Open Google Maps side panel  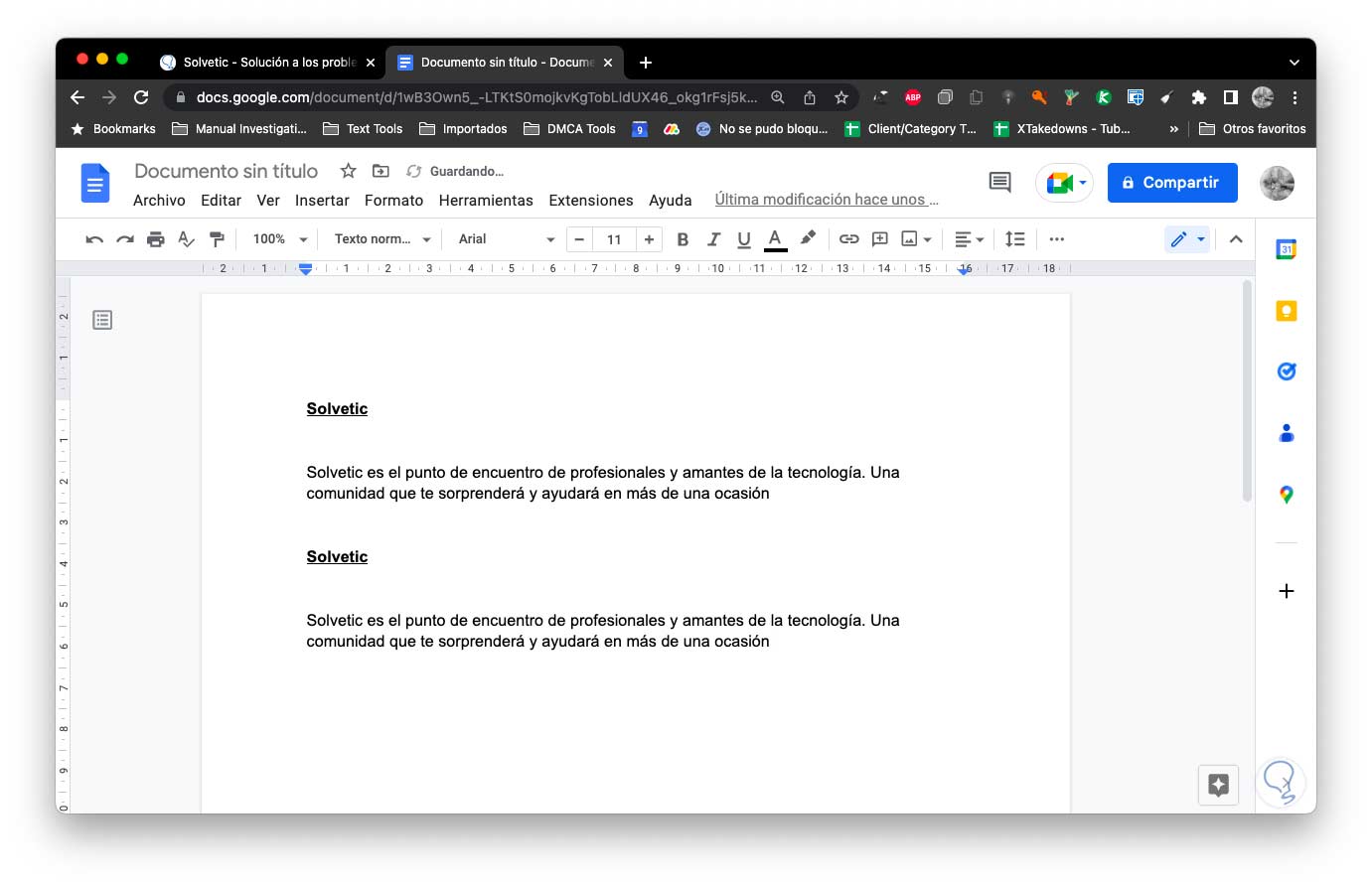(1286, 495)
